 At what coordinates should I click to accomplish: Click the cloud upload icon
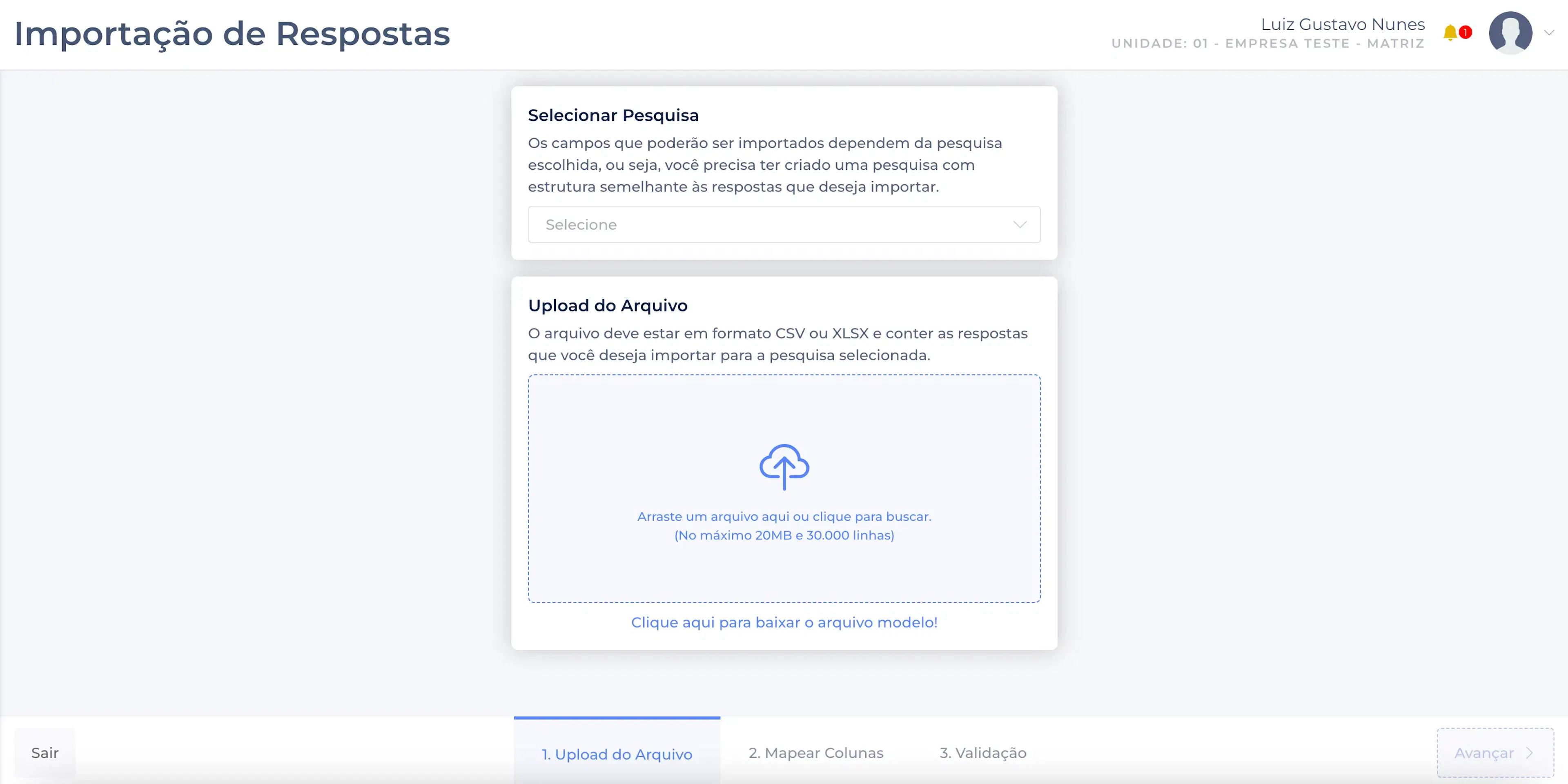pyautogui.click(x=784, y=466)
